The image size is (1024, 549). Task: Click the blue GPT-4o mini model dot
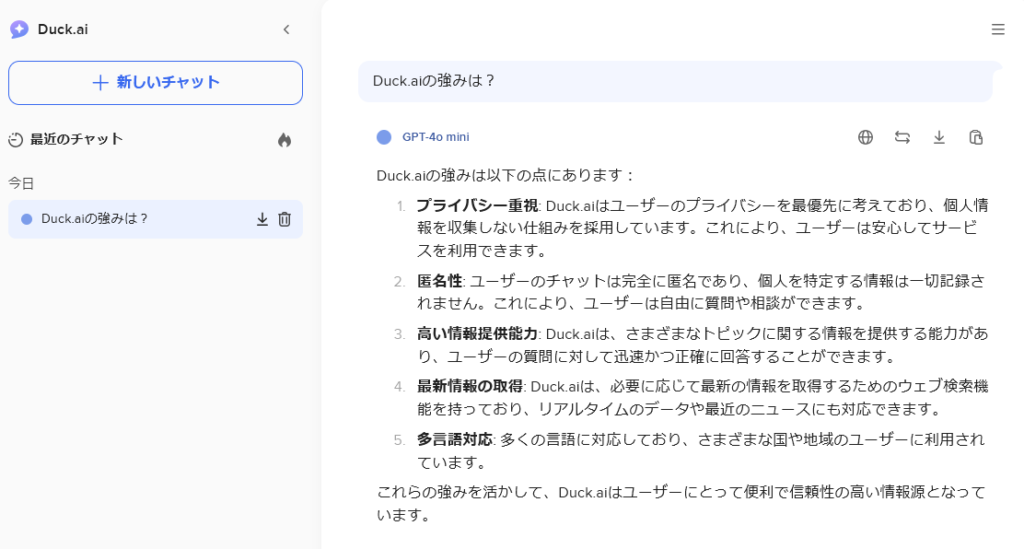[x=384, y=137]
